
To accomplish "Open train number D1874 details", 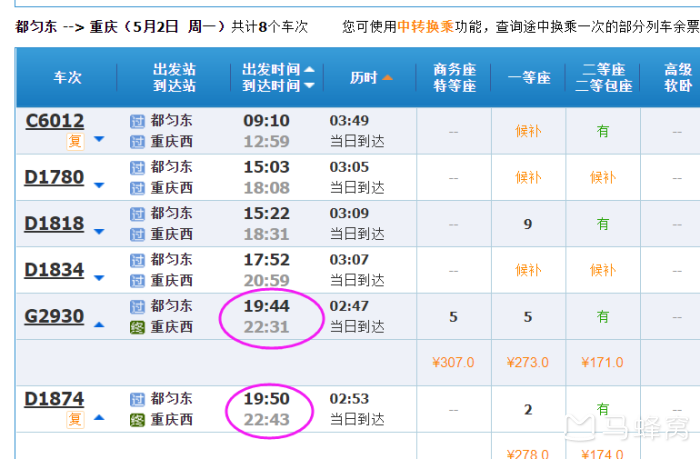I will coord(54,399).
